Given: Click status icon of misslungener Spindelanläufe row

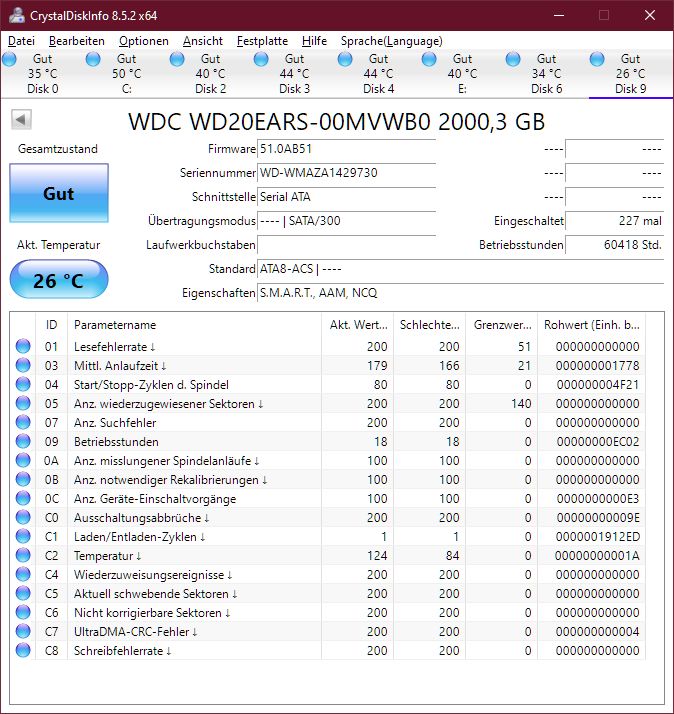Looking at the screenshot, I should pos(23,460).
